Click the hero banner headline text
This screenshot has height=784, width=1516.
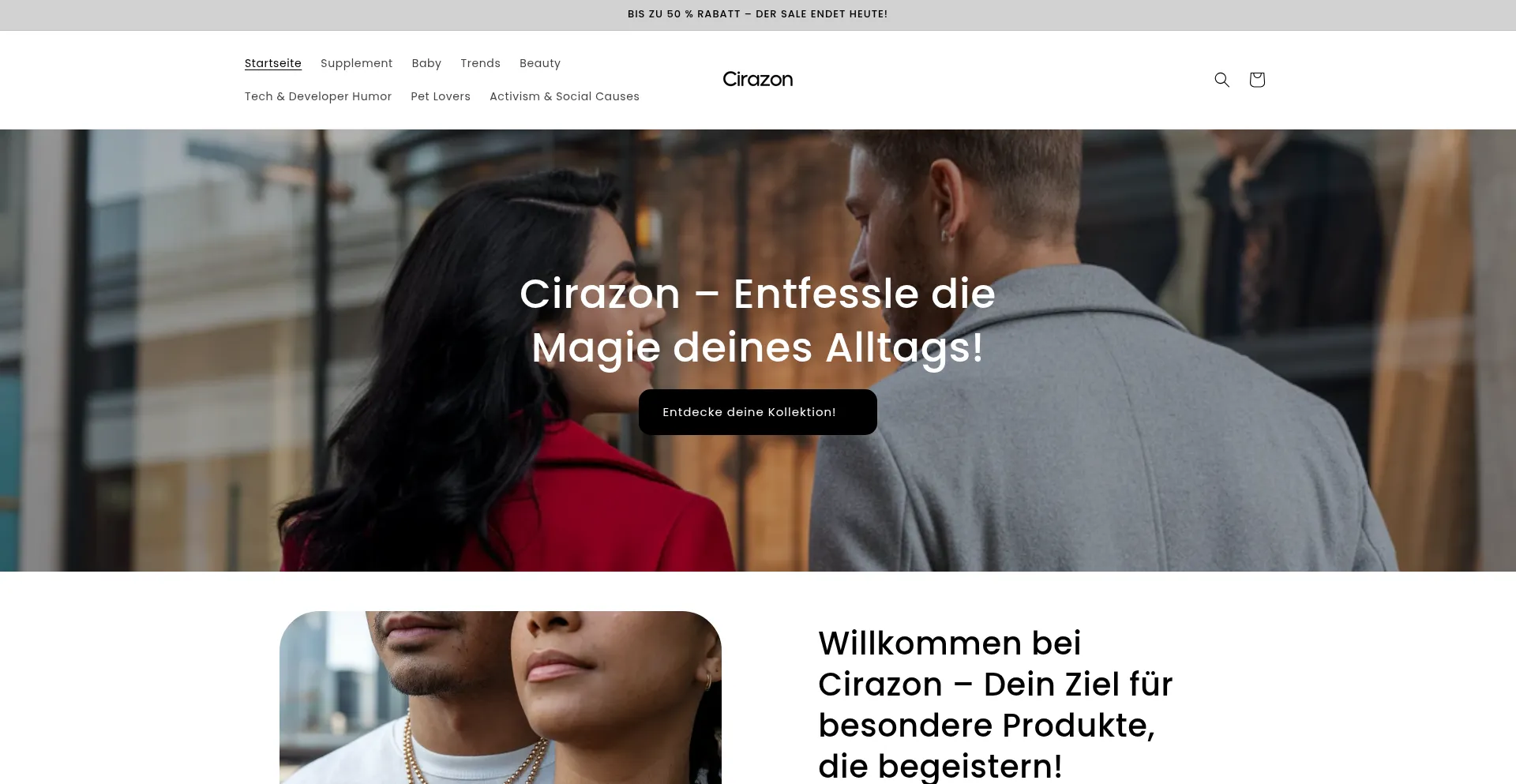[758, 321]
